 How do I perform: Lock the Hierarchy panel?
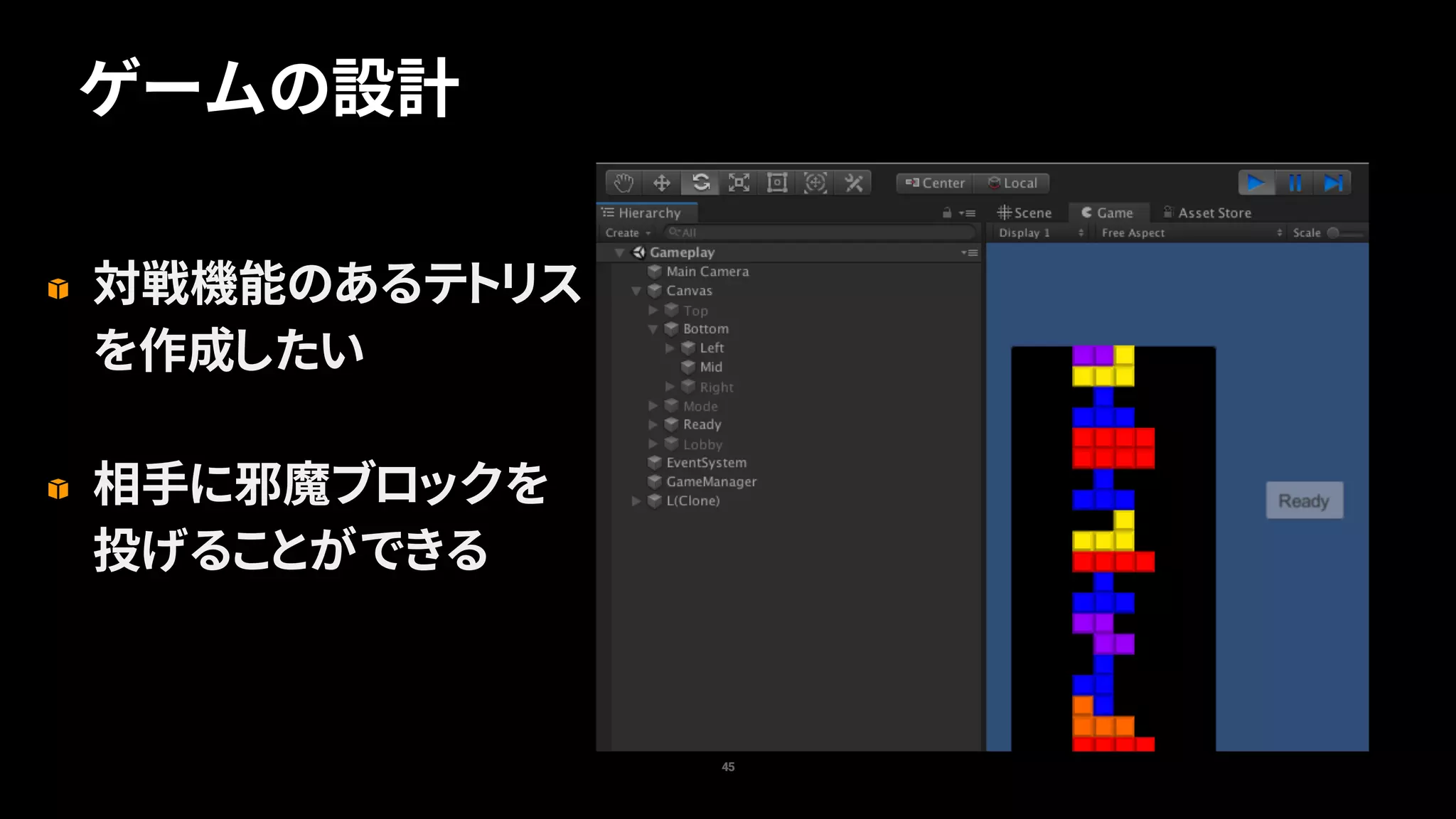(x=946, y=213)
